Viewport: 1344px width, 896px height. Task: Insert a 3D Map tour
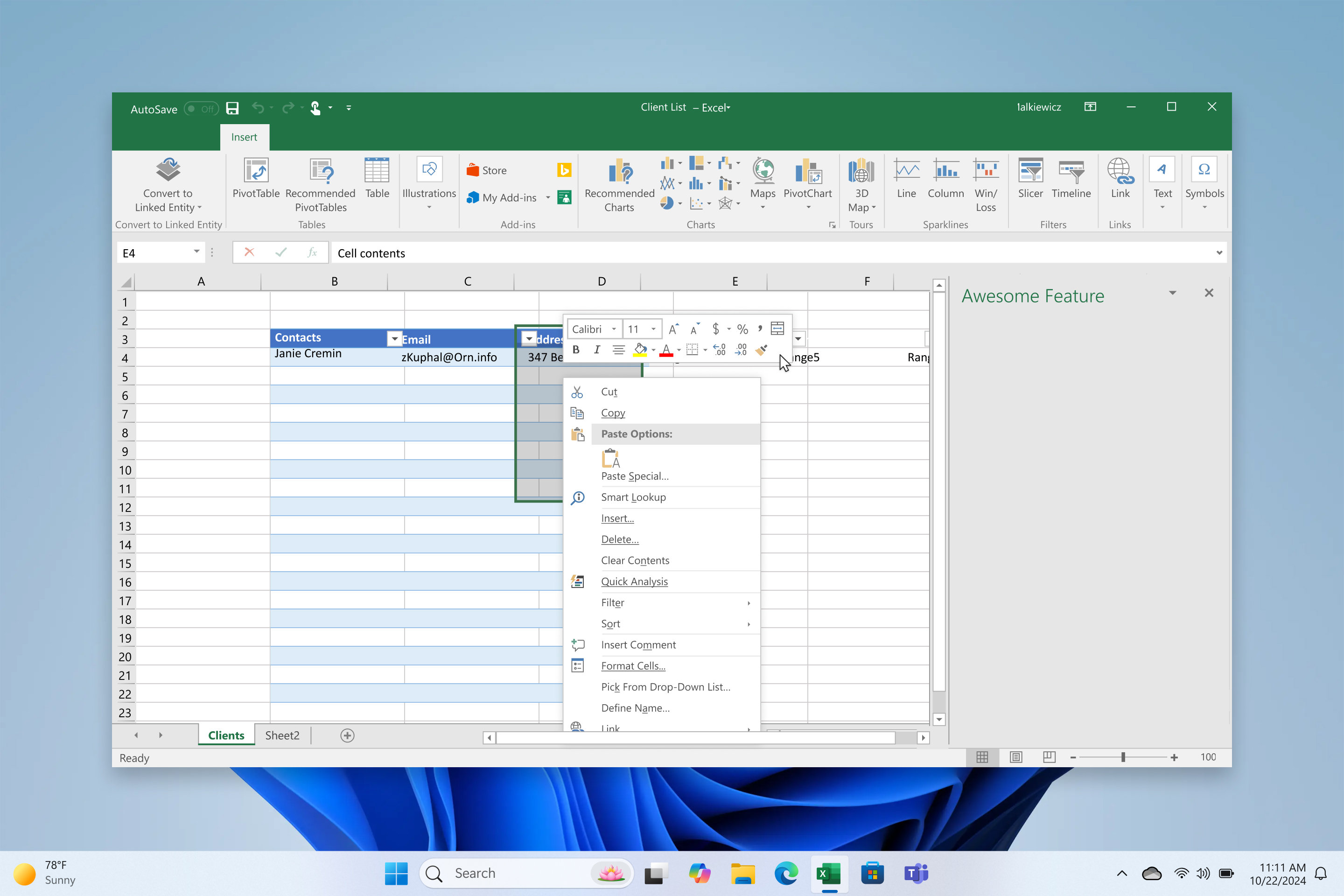tap(861, 184)
